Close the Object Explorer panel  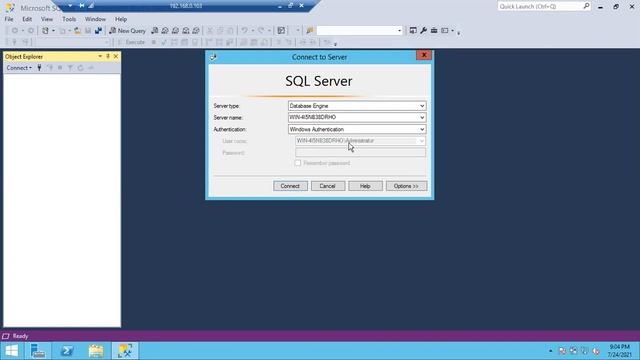(116, 56)
